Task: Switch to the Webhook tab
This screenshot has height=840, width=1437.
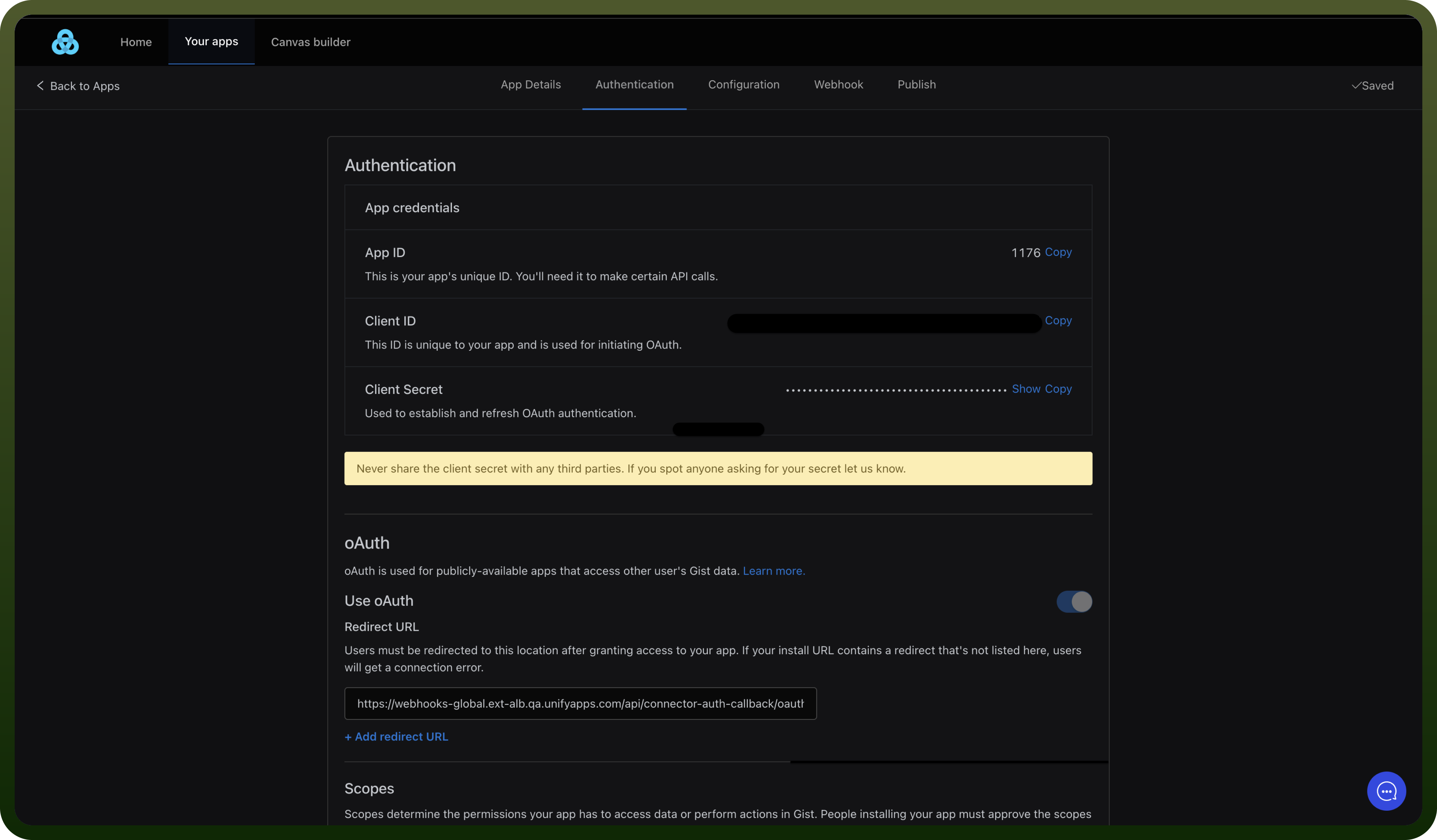Action: click(838, 84)
